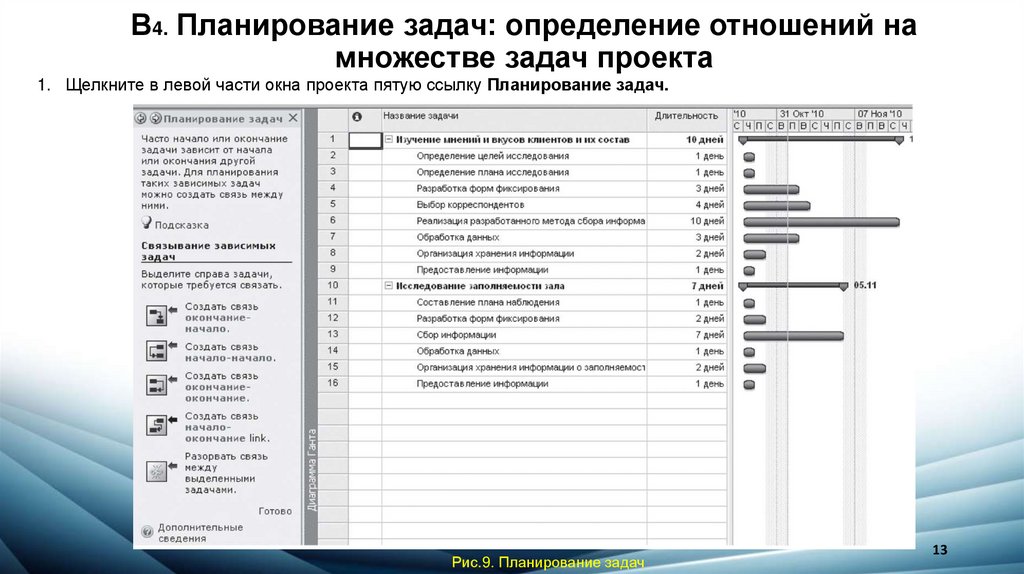Select task Реализация разработанного метода сбора информации
This screenshot has height=574, width=1024.
click(531, 221)
